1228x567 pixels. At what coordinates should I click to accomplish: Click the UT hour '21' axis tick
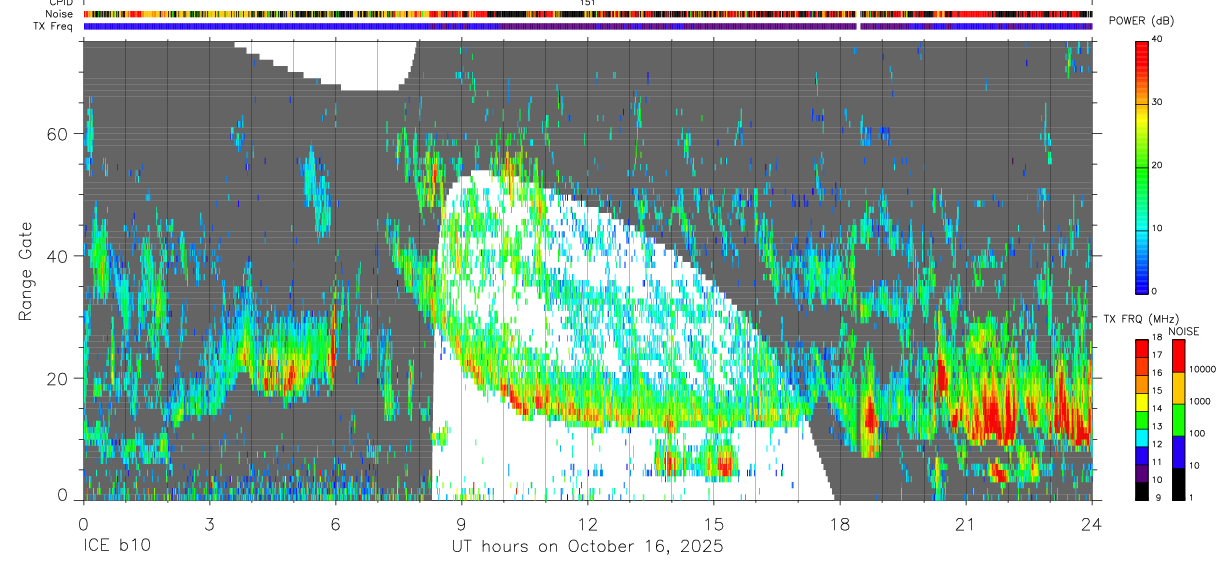[x=965, y=524]
